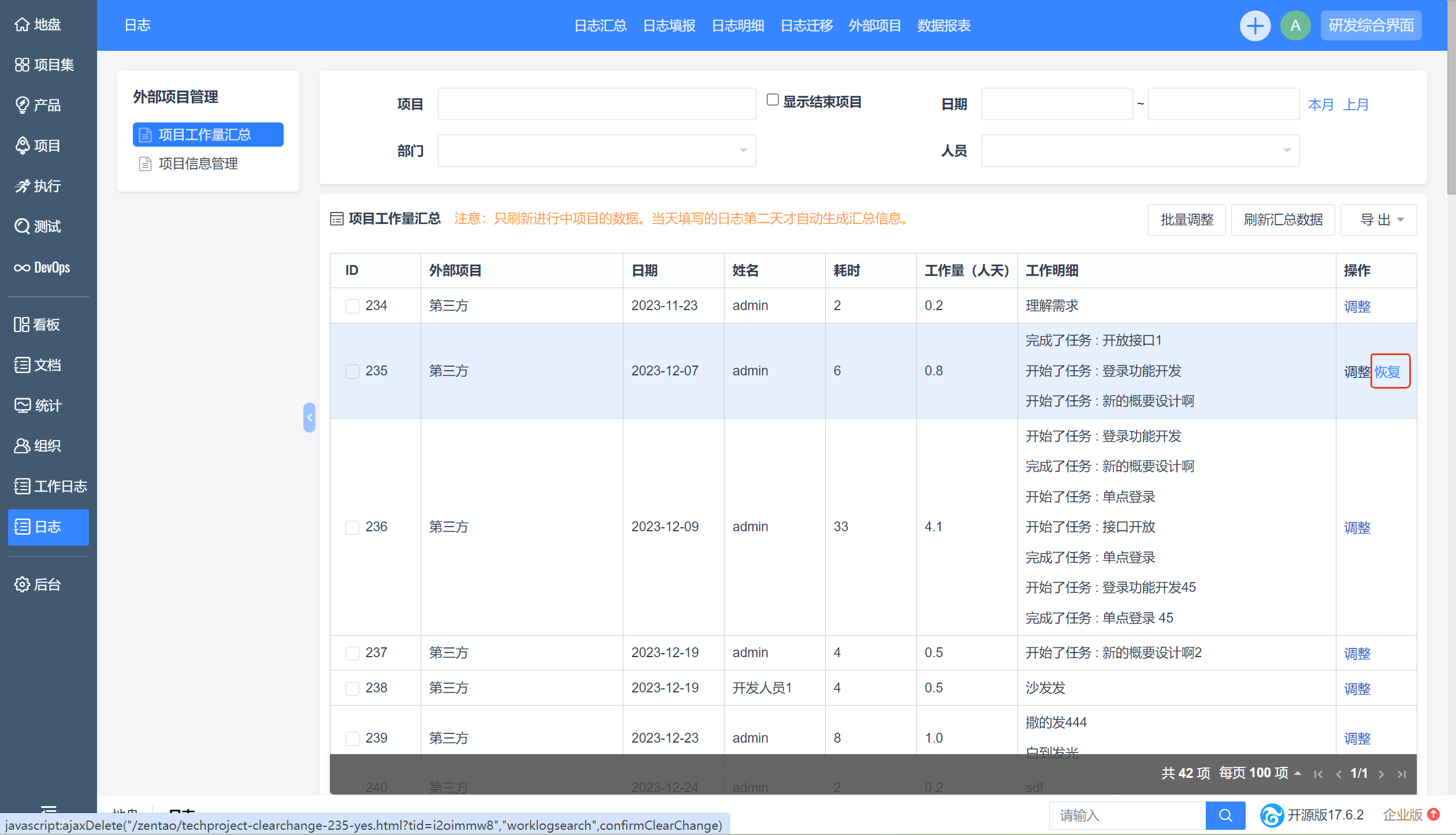Check the row 237 checkbox
Image resolution: width=1456 pixels, height=835 pixels.
[352, 653]
